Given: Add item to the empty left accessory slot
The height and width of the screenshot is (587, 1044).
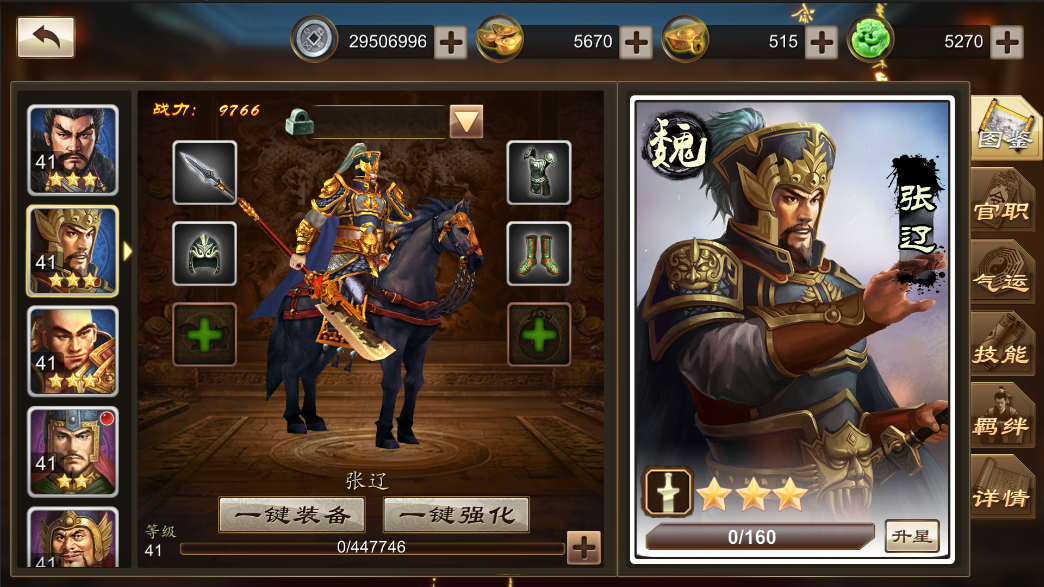Looking at the screenshot, I should pos(204,335).
